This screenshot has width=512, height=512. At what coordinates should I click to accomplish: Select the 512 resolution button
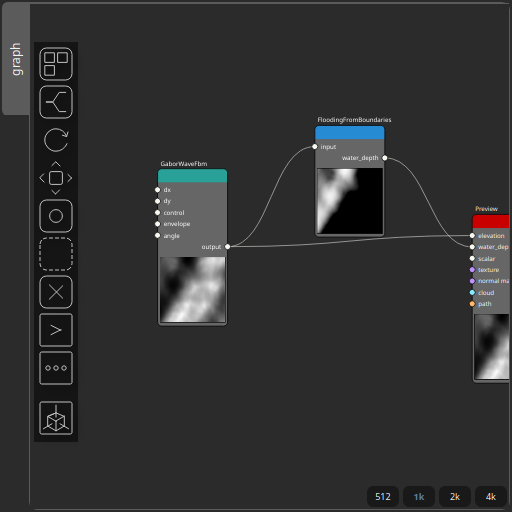tap(383, 497)
